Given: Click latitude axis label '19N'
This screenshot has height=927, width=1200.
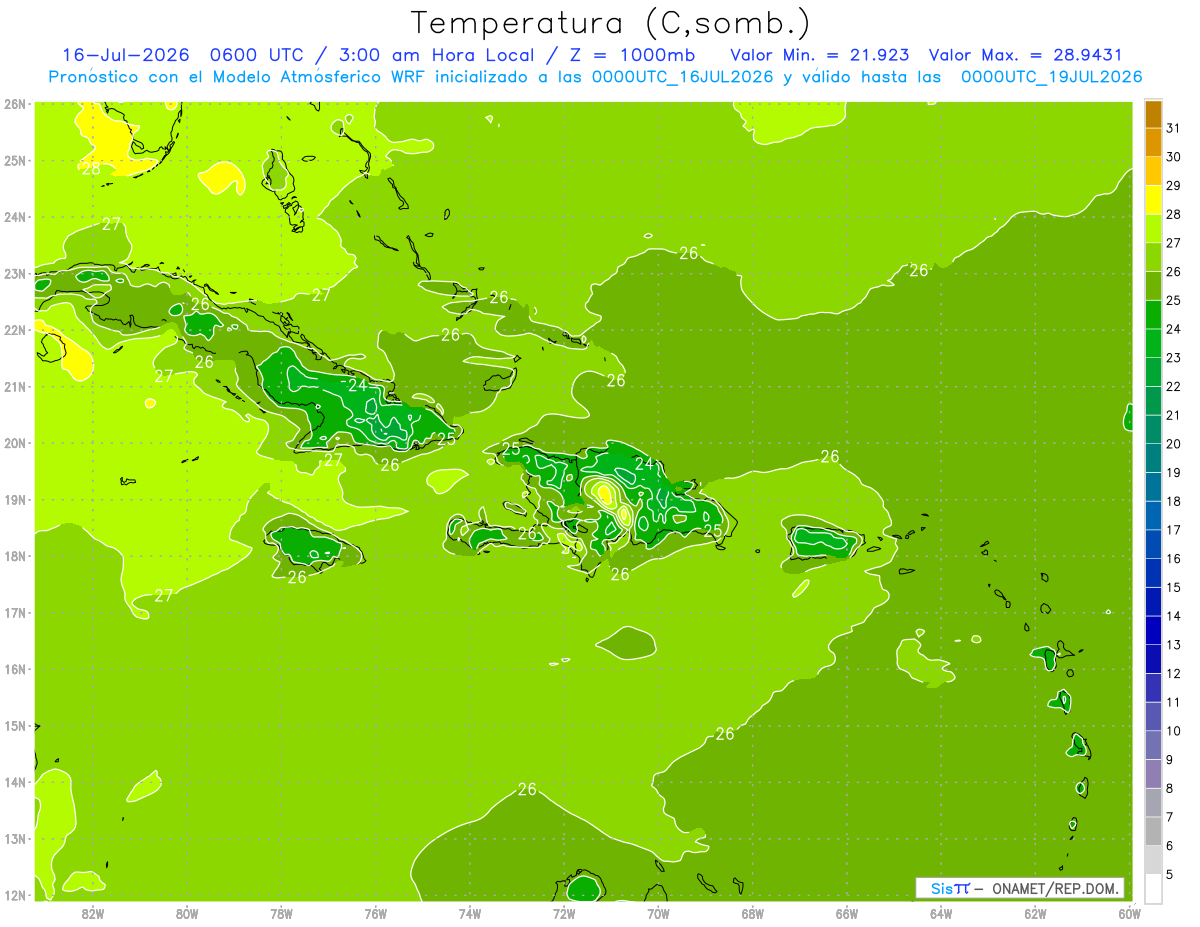Looking at the screenshot, I should coord(14,499).
